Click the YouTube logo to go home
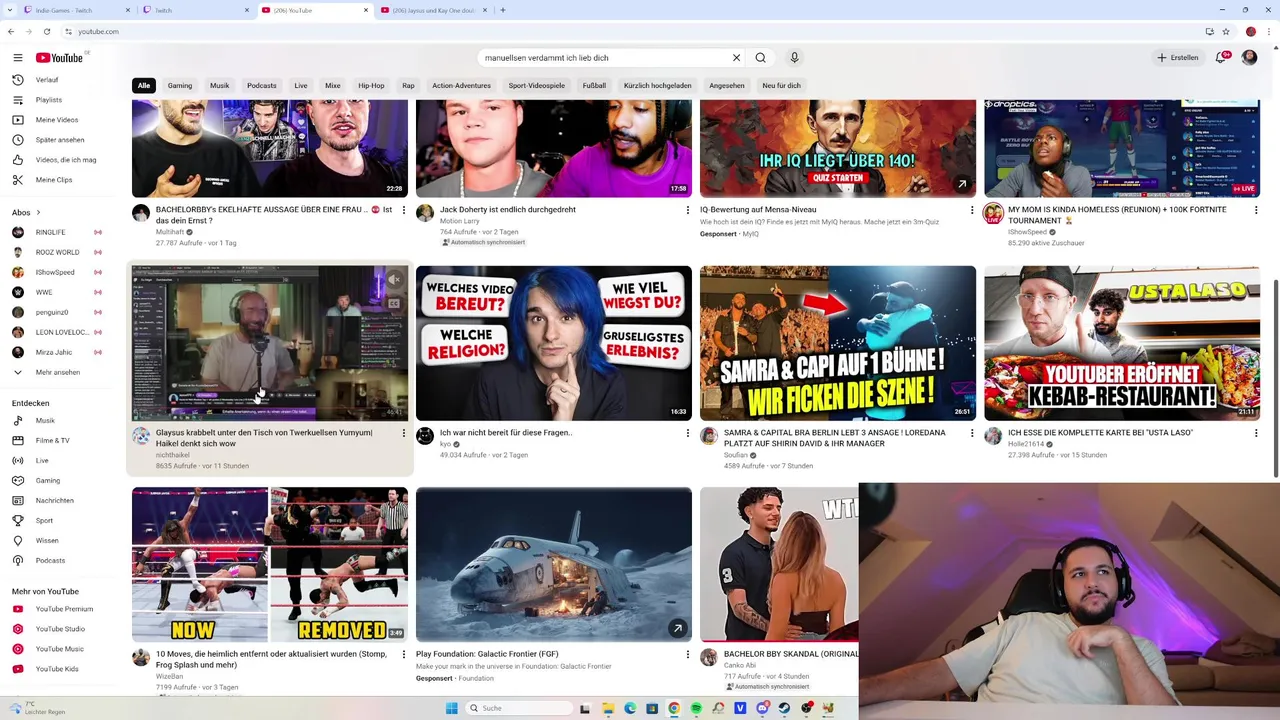Image resolution: width=1280 pixels, height=720 pixels. tap(60, 58)
